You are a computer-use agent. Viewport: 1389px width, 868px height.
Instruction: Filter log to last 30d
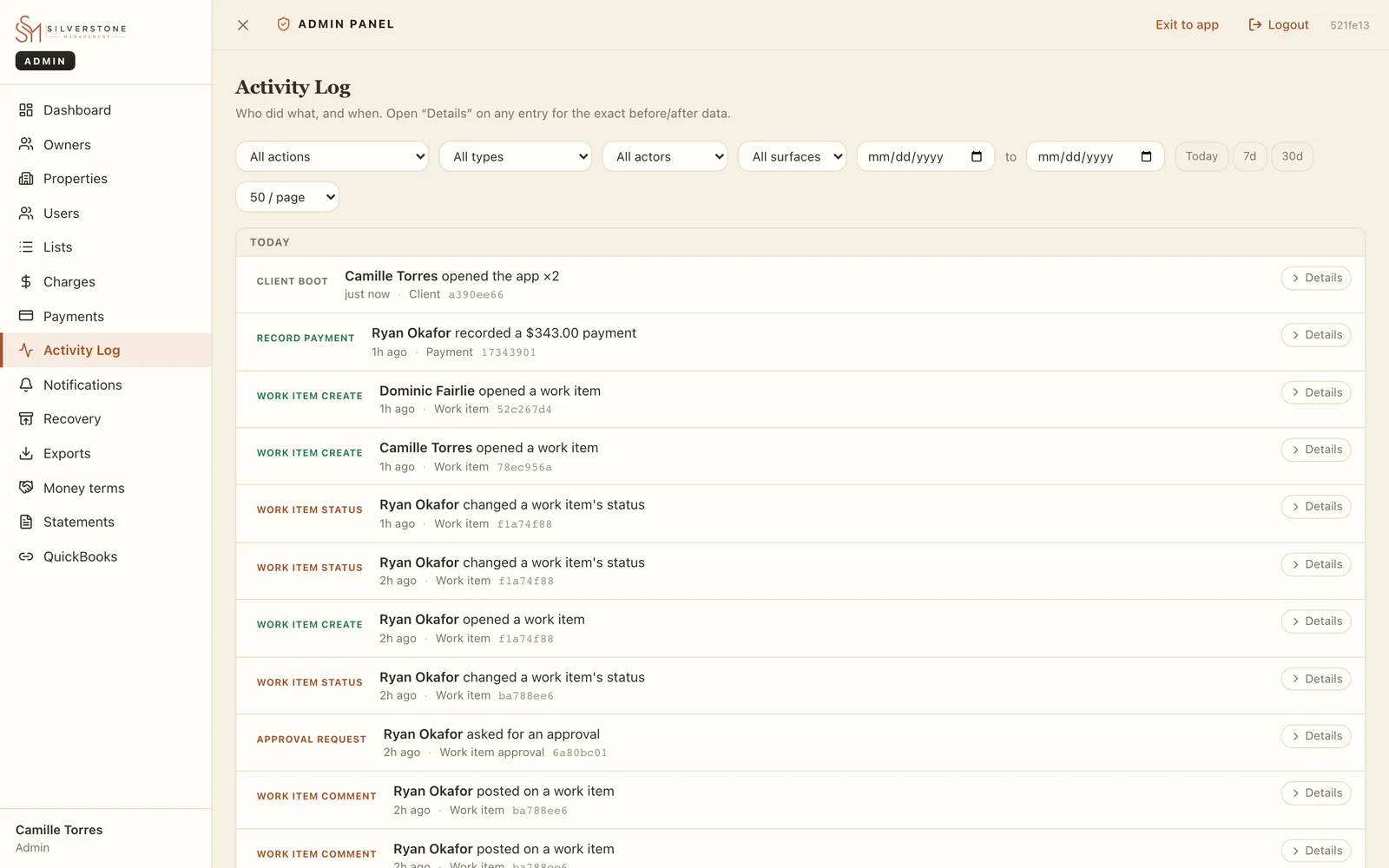(x=1292, y=156)
